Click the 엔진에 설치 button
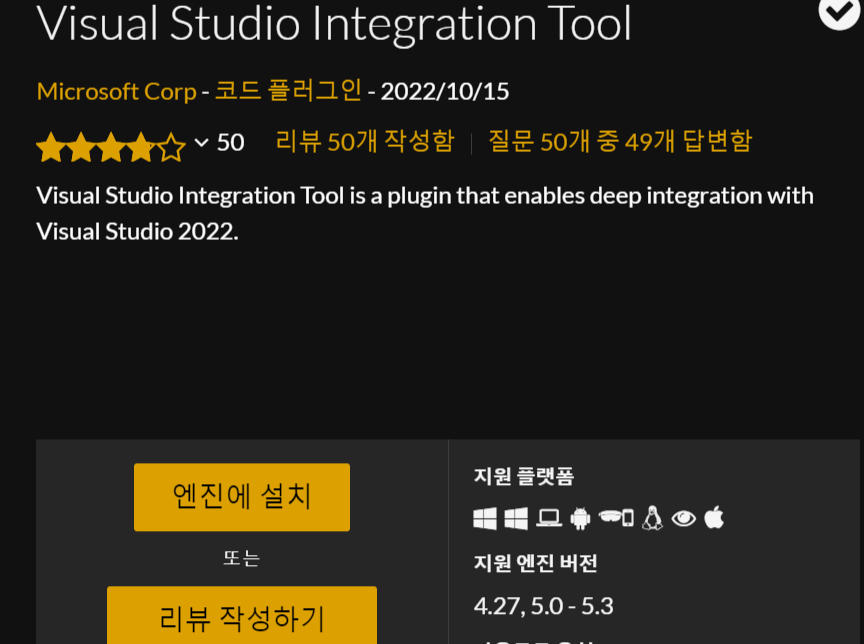The width and height of the screenshot is (864, 644). point(242,497)
